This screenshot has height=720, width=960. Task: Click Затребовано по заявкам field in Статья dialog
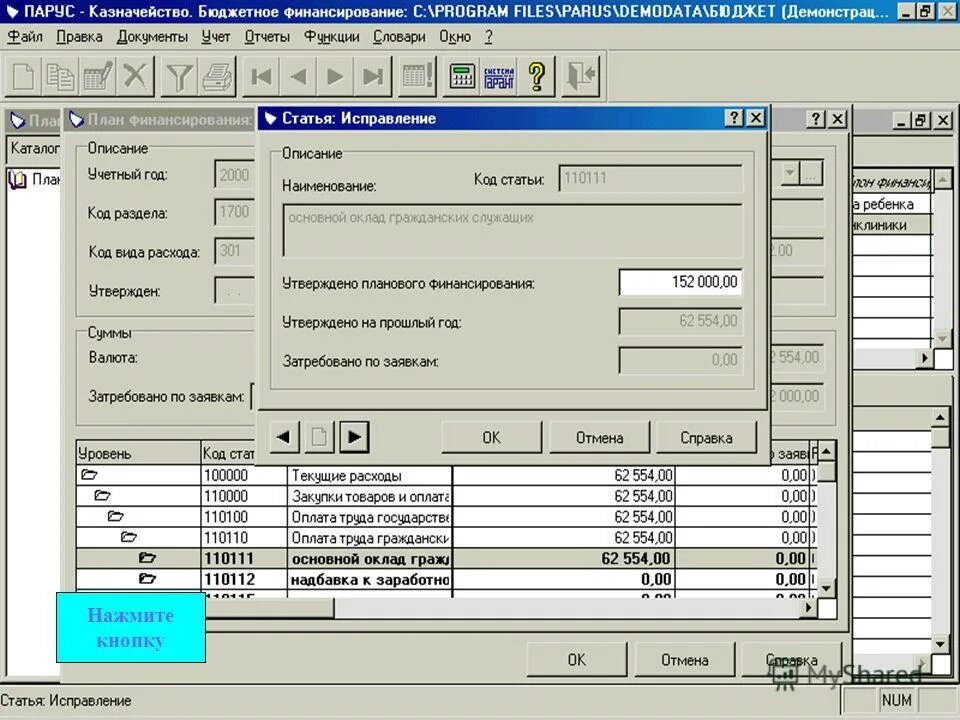pyautogui.click(x=680, y=360)
